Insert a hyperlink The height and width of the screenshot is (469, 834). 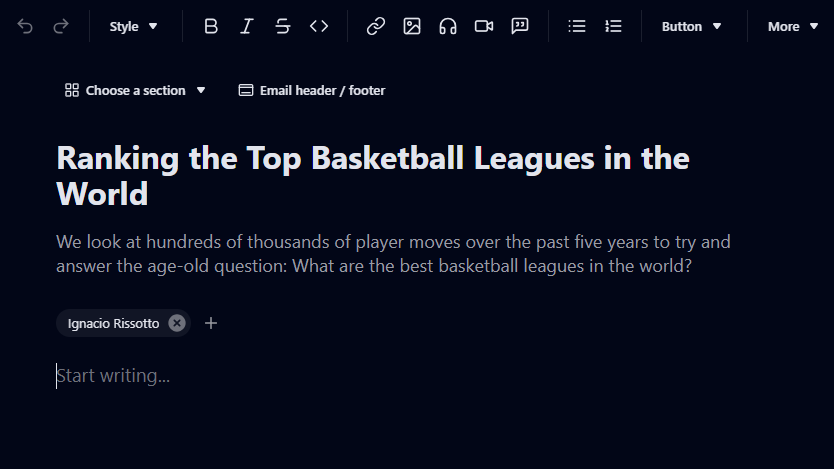(x=376, y=26)
